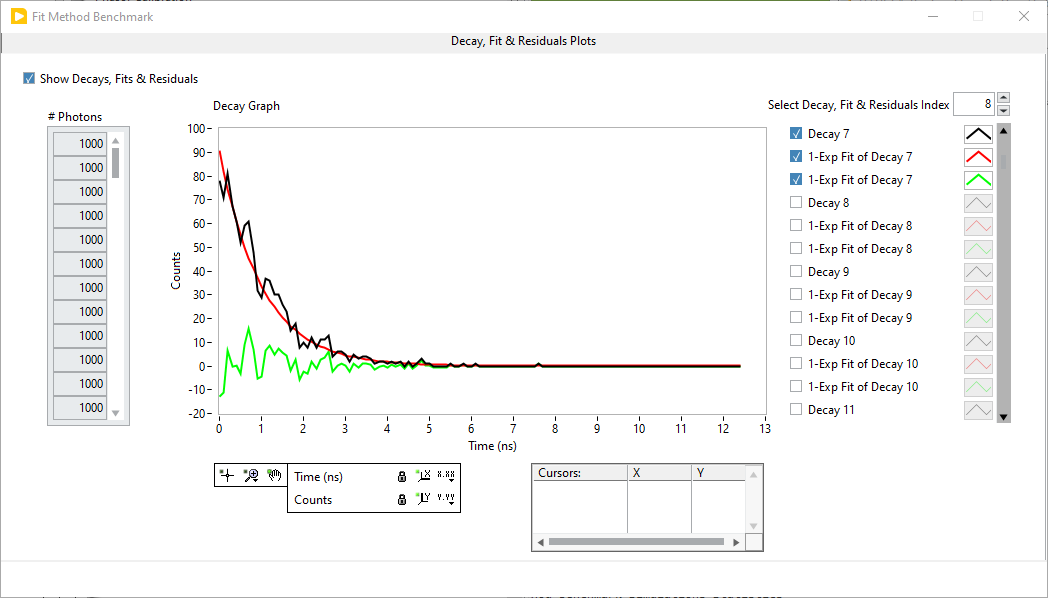Image resolution: width=1048 pixels, height=598 pixels.
Task: Open the Decay 11 plot style icon
Action: (978, 410)
